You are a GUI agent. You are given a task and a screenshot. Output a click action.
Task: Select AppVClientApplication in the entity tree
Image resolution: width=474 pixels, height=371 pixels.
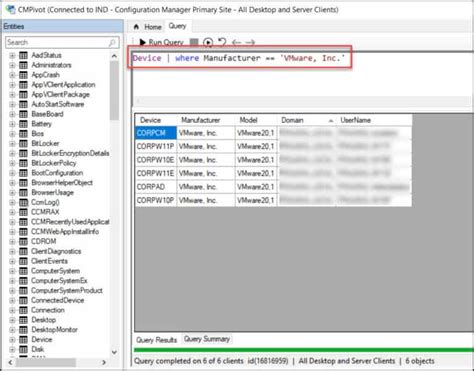click(x=63, y=85)
